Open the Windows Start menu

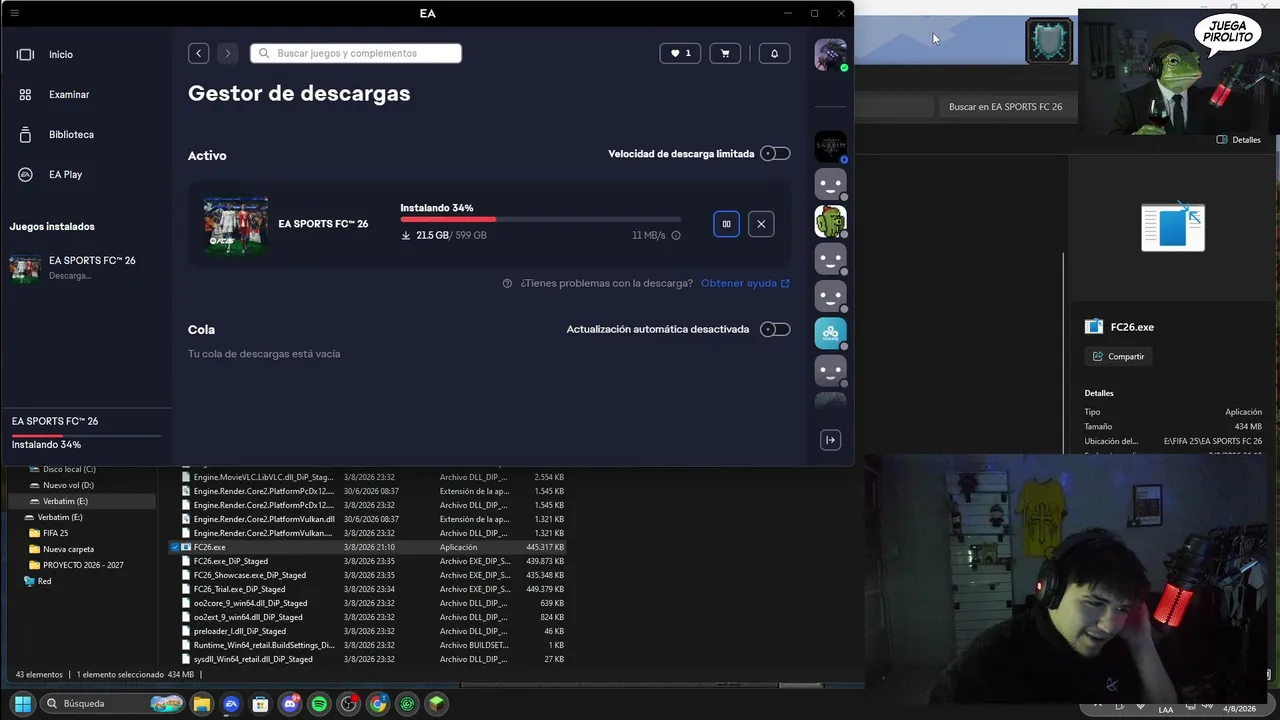22,704
